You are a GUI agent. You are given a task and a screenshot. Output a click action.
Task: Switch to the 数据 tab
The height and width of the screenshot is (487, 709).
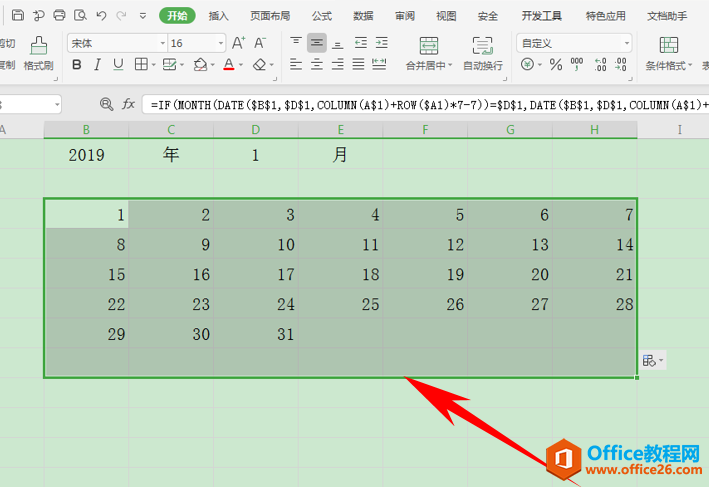[363, 16]
